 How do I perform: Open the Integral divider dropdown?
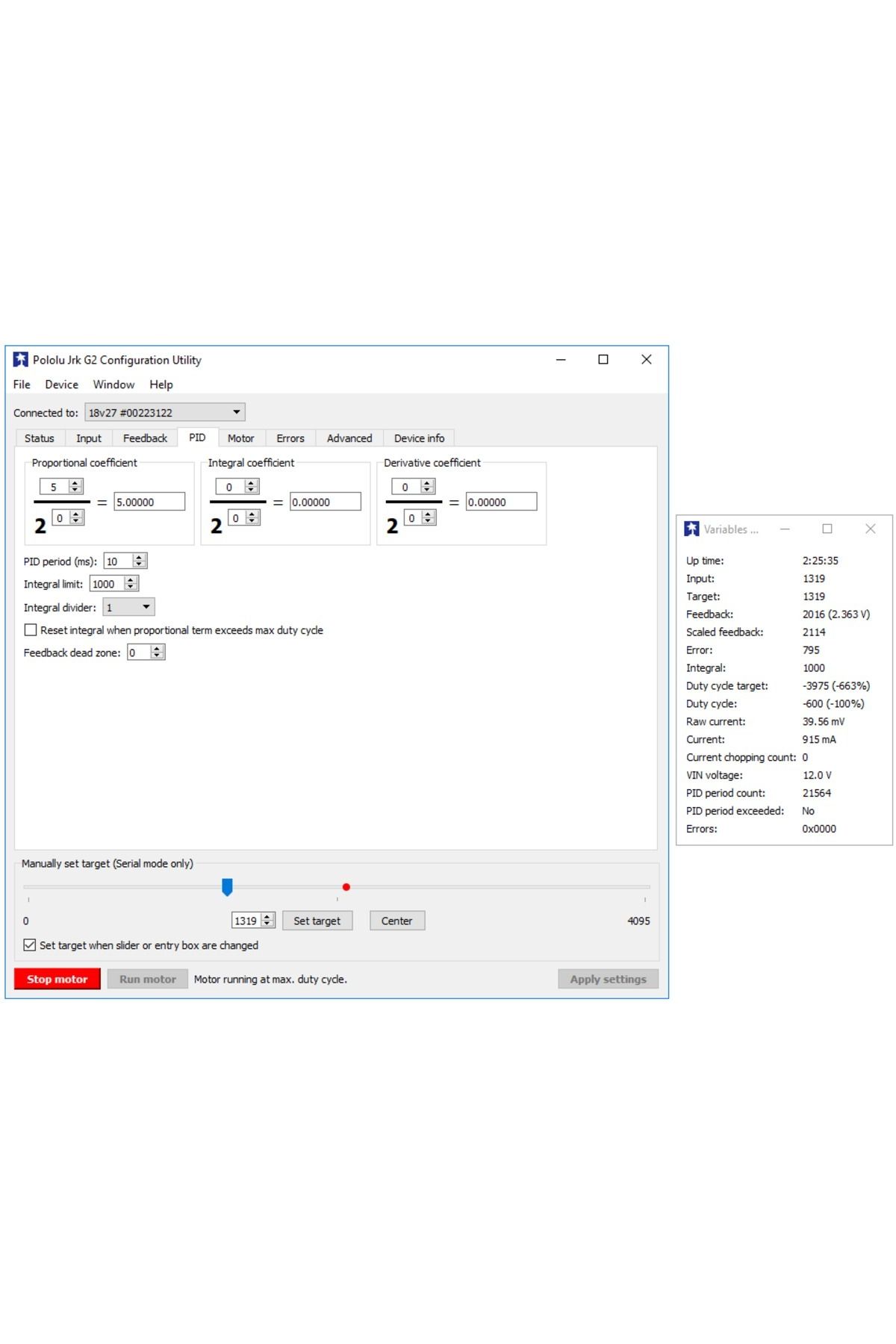pos(128,607)
